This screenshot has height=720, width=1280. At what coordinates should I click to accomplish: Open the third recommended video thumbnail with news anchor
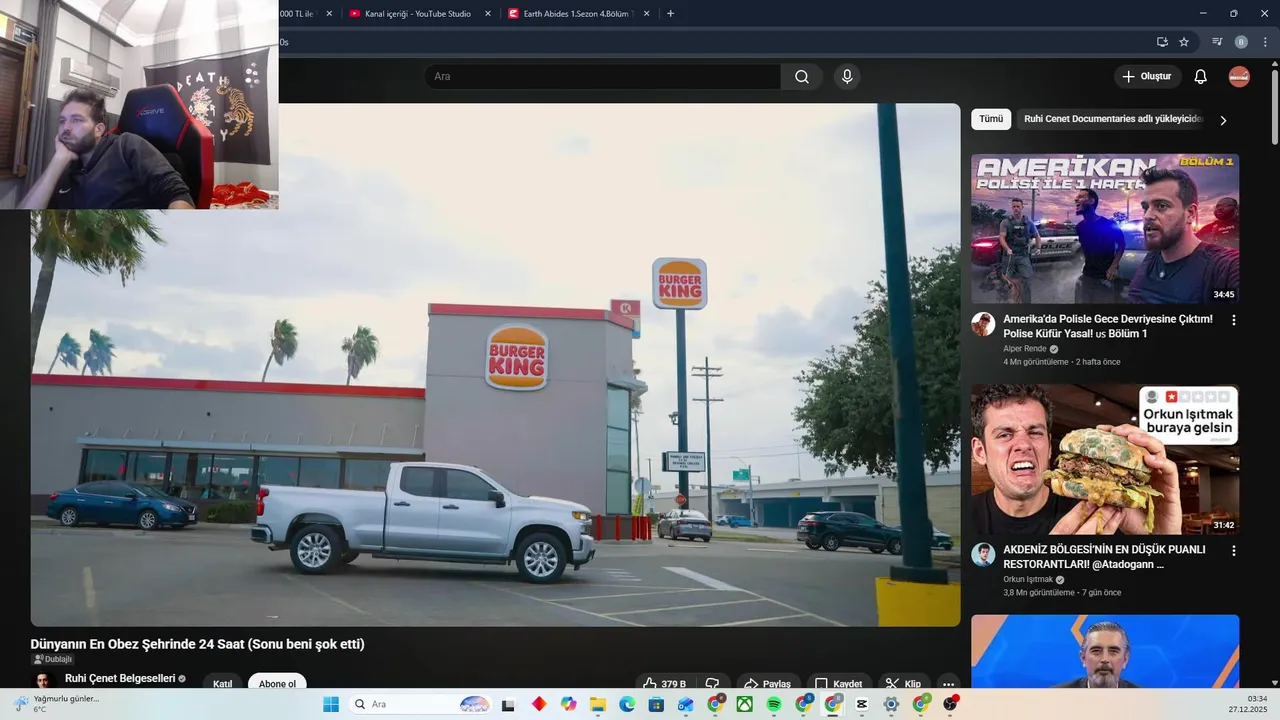point(1105,651)
